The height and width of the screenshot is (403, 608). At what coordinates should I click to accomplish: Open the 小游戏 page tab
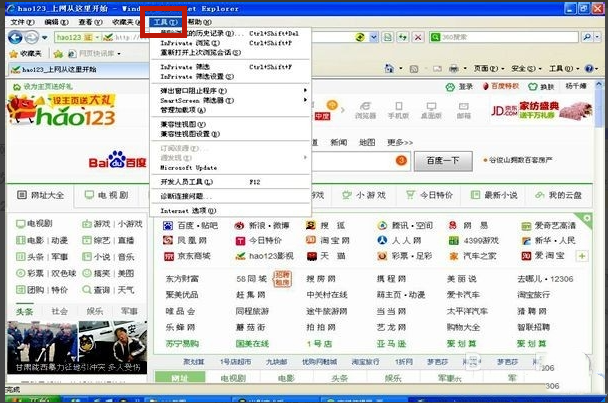(364, 195)
